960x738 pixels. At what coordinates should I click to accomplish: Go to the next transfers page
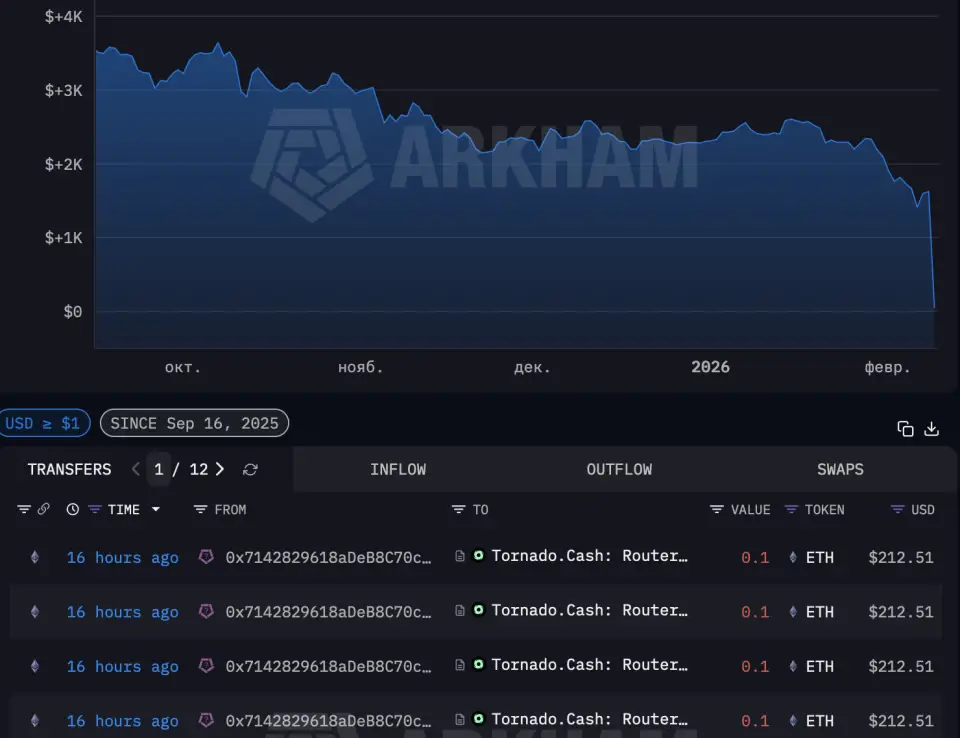pyautogui.click(x=220, y=469)
